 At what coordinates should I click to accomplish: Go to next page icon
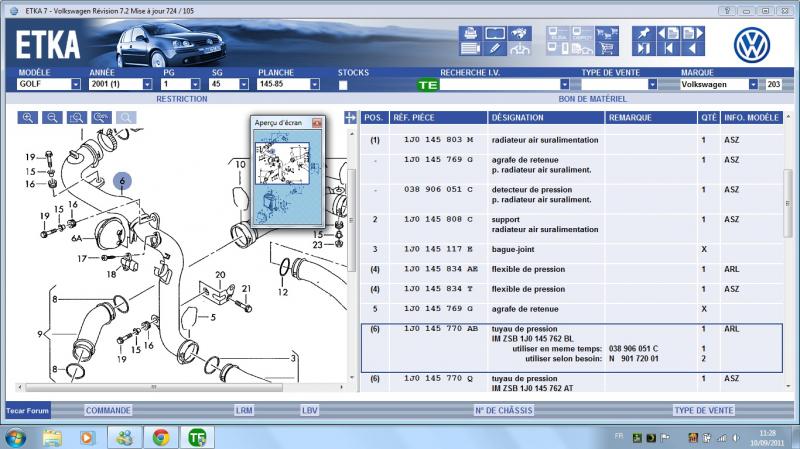693,33
